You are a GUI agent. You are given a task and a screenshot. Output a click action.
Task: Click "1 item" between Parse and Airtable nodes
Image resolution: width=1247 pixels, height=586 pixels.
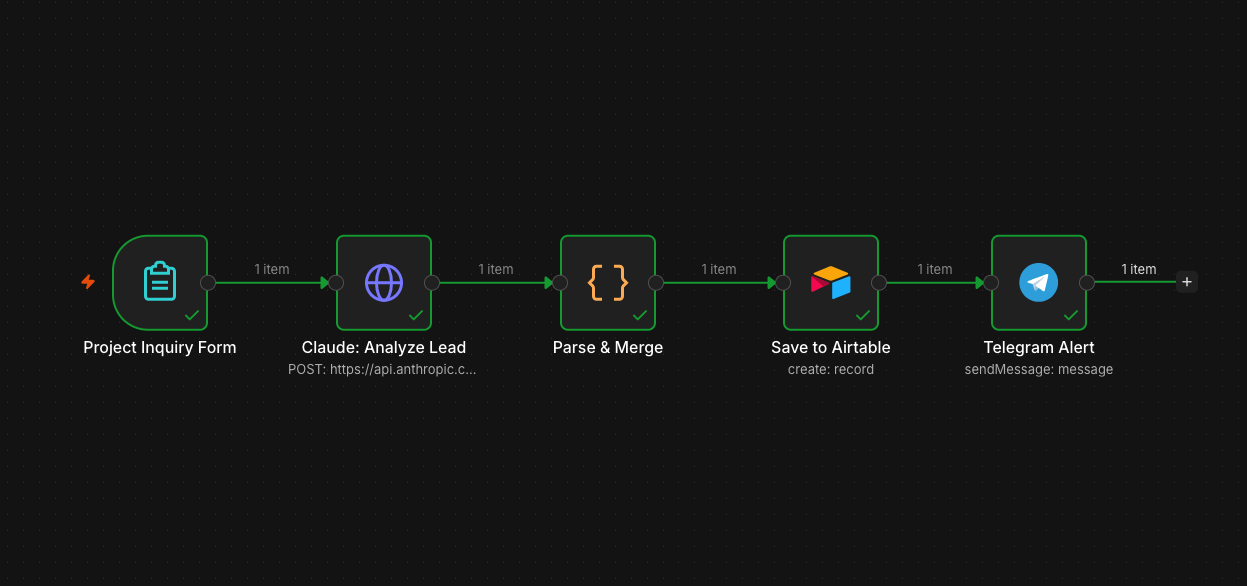pos(719,269)
